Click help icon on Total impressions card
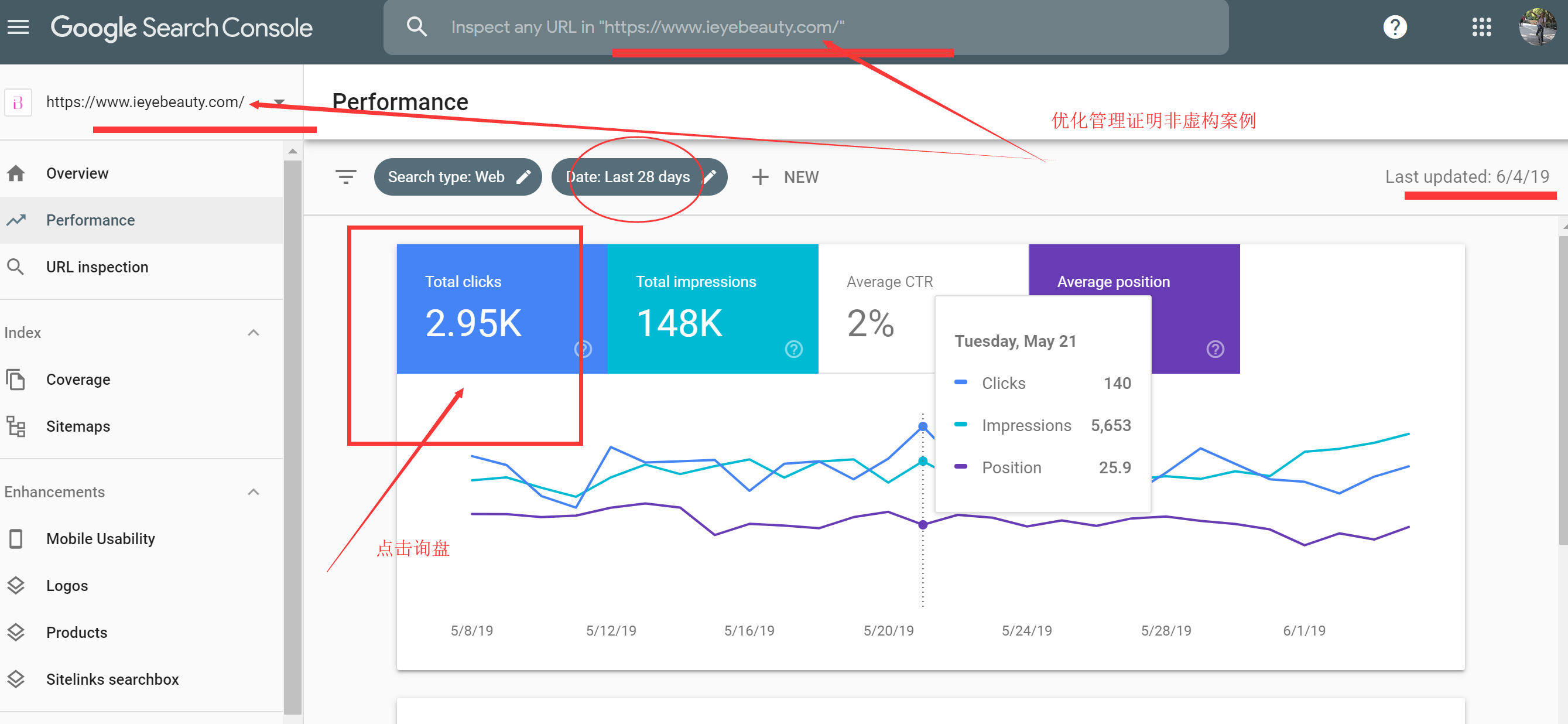Screen dimensions: 1568x724 click(x=793, y=349)
